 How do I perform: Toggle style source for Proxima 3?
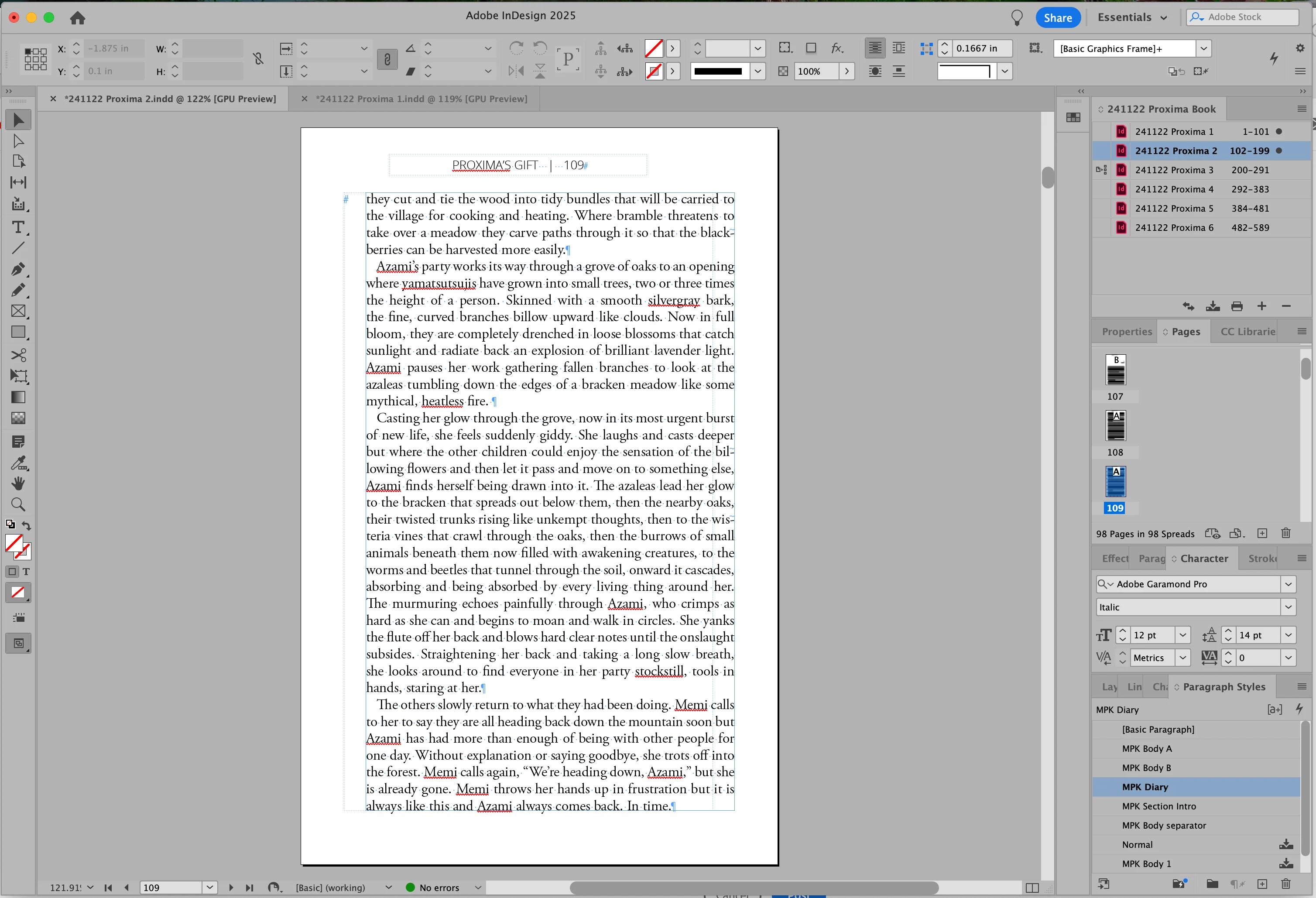(1101, 170)
